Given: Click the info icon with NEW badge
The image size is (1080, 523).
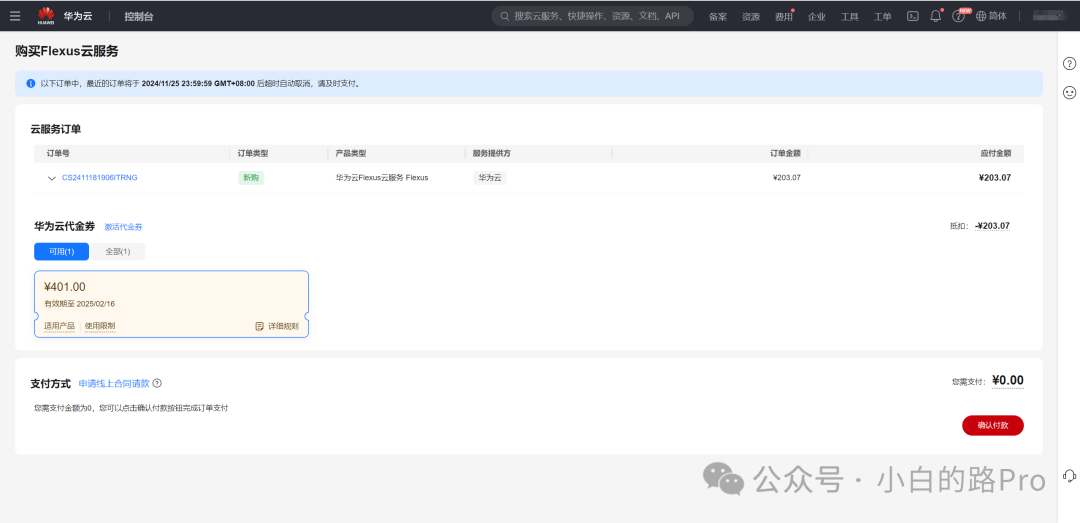Looking at the screenshot, I should 959,17.
